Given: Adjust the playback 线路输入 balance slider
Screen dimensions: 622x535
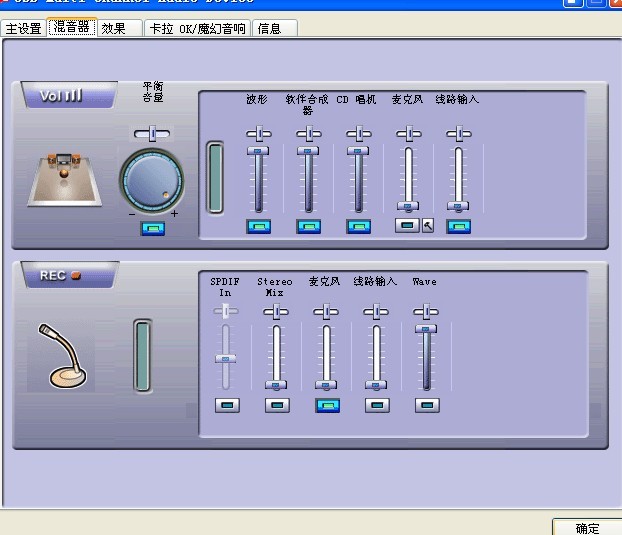Looking at the screenshot, I should [x=459, y=134].
